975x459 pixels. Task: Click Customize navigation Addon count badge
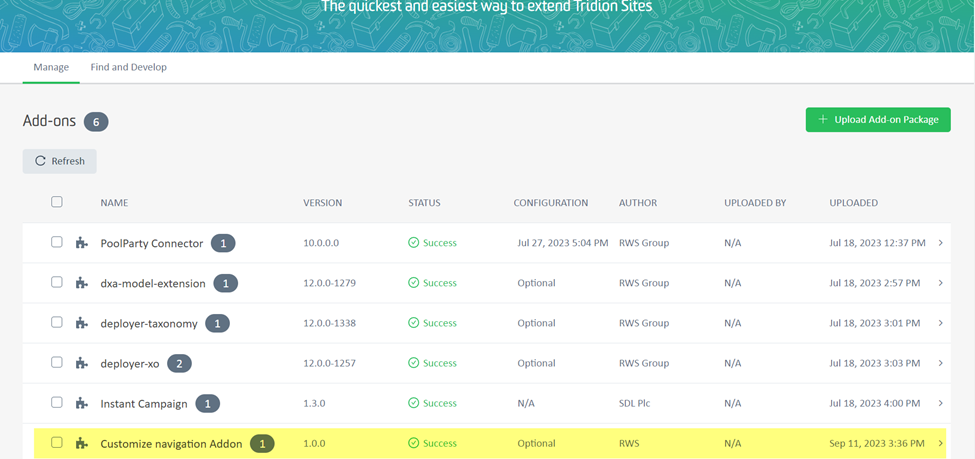point(262,444)
